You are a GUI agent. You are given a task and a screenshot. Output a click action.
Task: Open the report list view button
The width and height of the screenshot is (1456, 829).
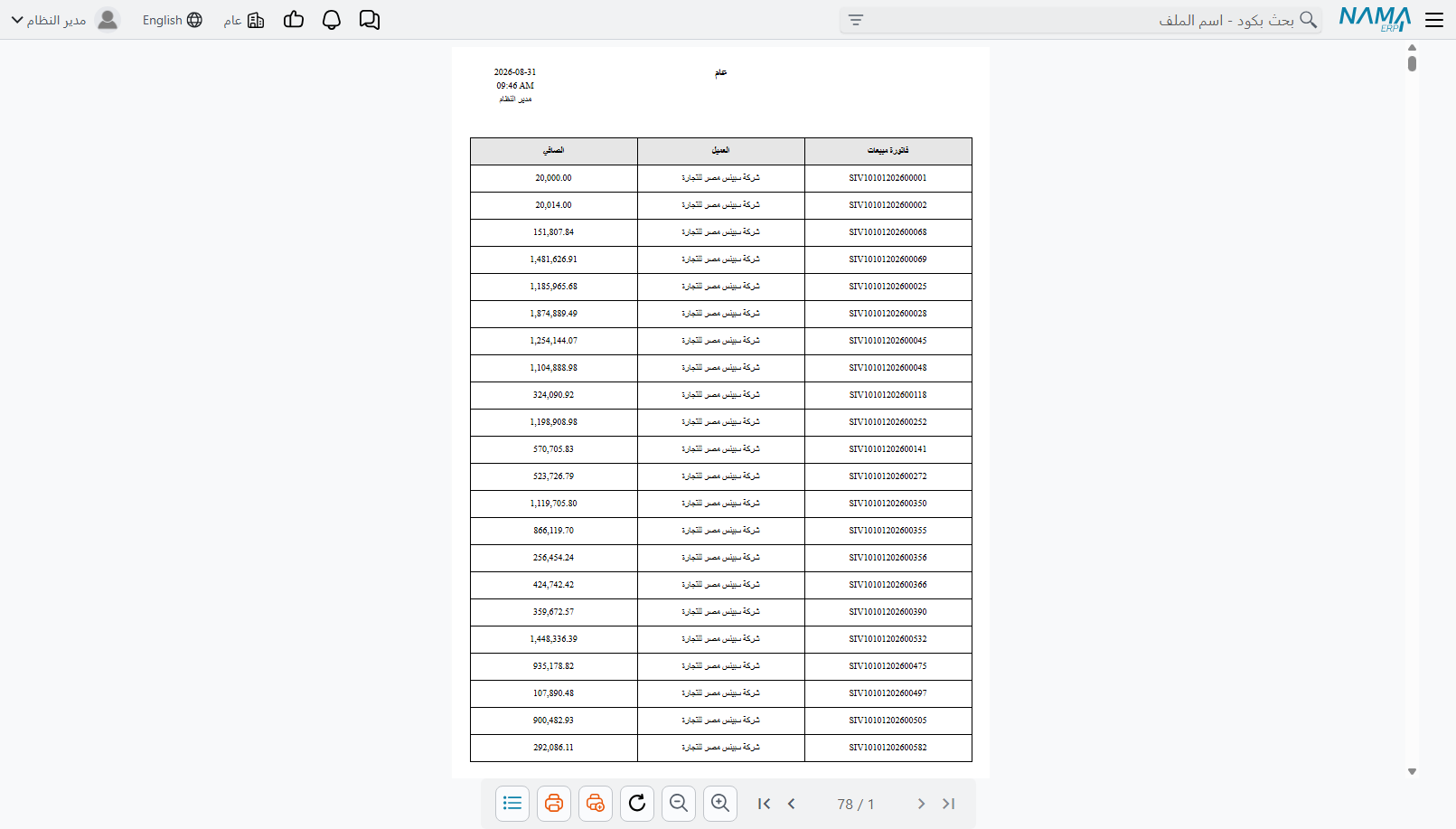[x=512, y=803]
